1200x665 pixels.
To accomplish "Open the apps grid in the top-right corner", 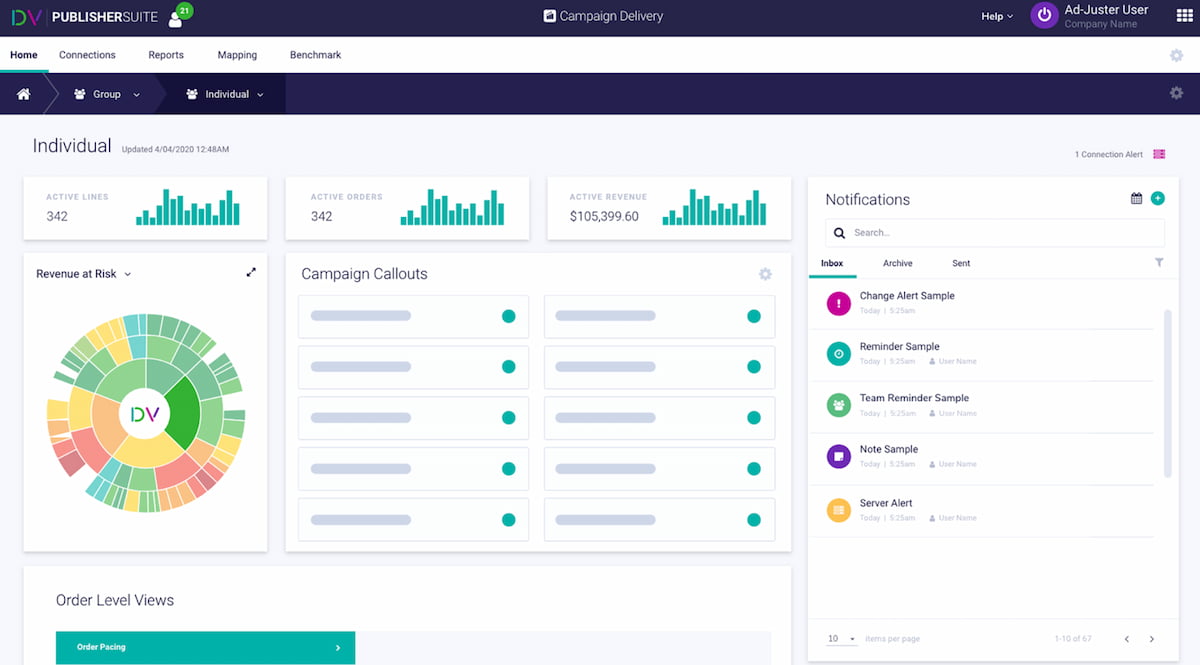I will tap(1183, 15).
